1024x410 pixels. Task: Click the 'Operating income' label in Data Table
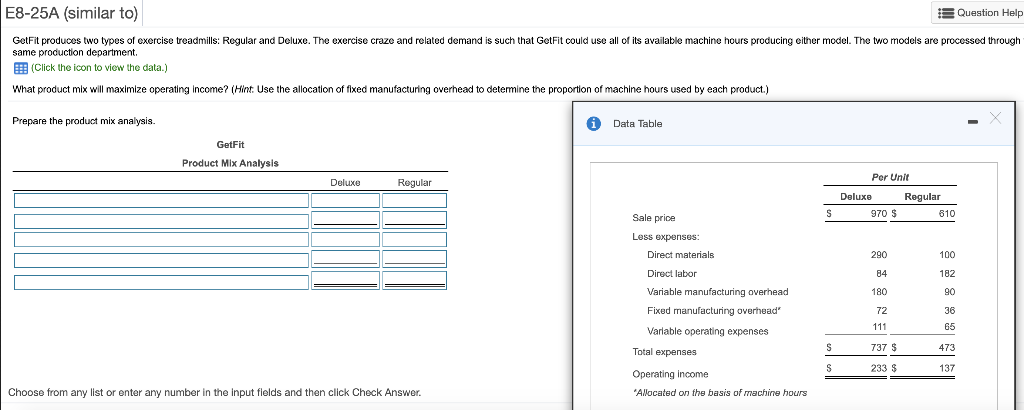coord(670,374)
